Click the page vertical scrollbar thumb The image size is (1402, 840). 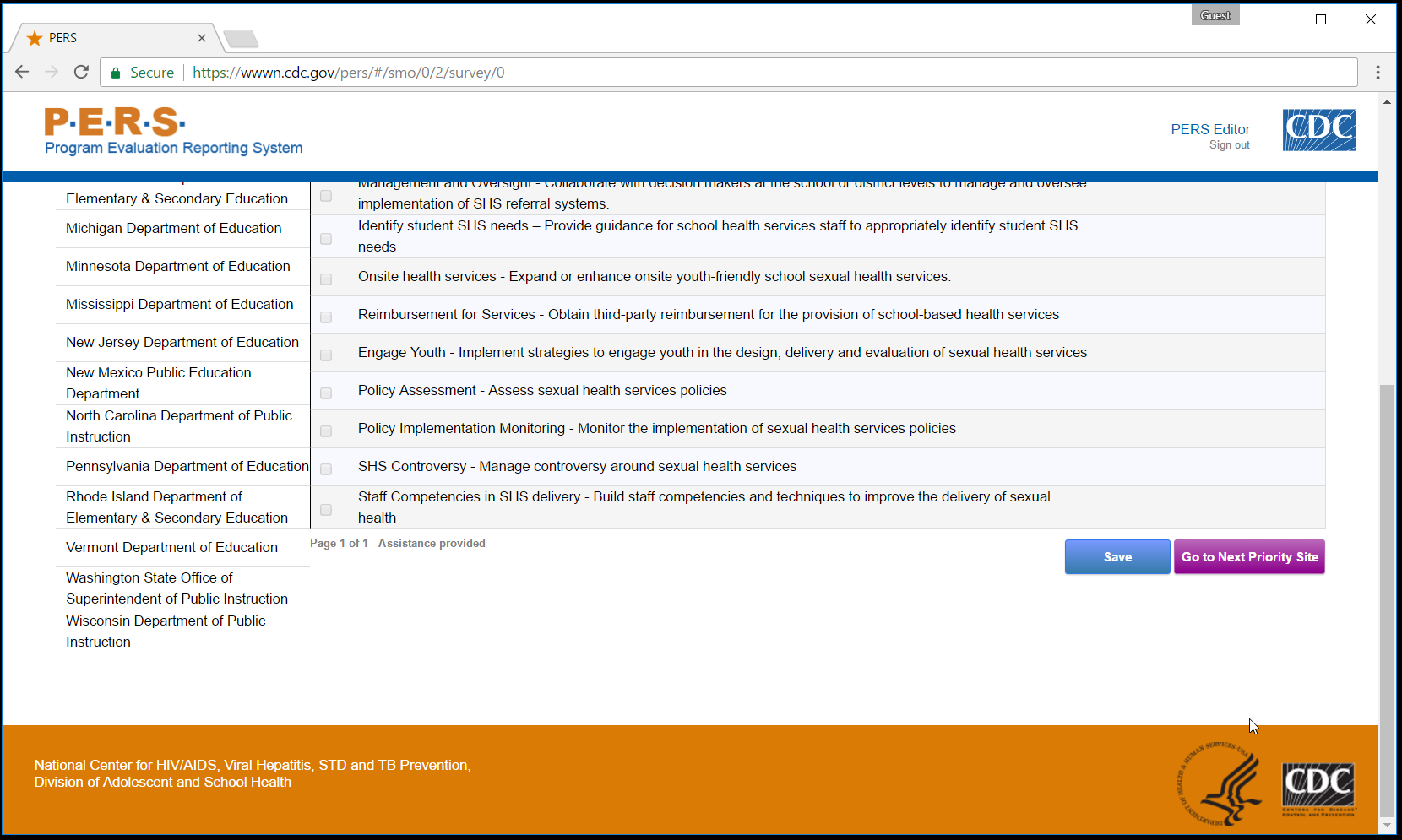tap(1387, 600)
